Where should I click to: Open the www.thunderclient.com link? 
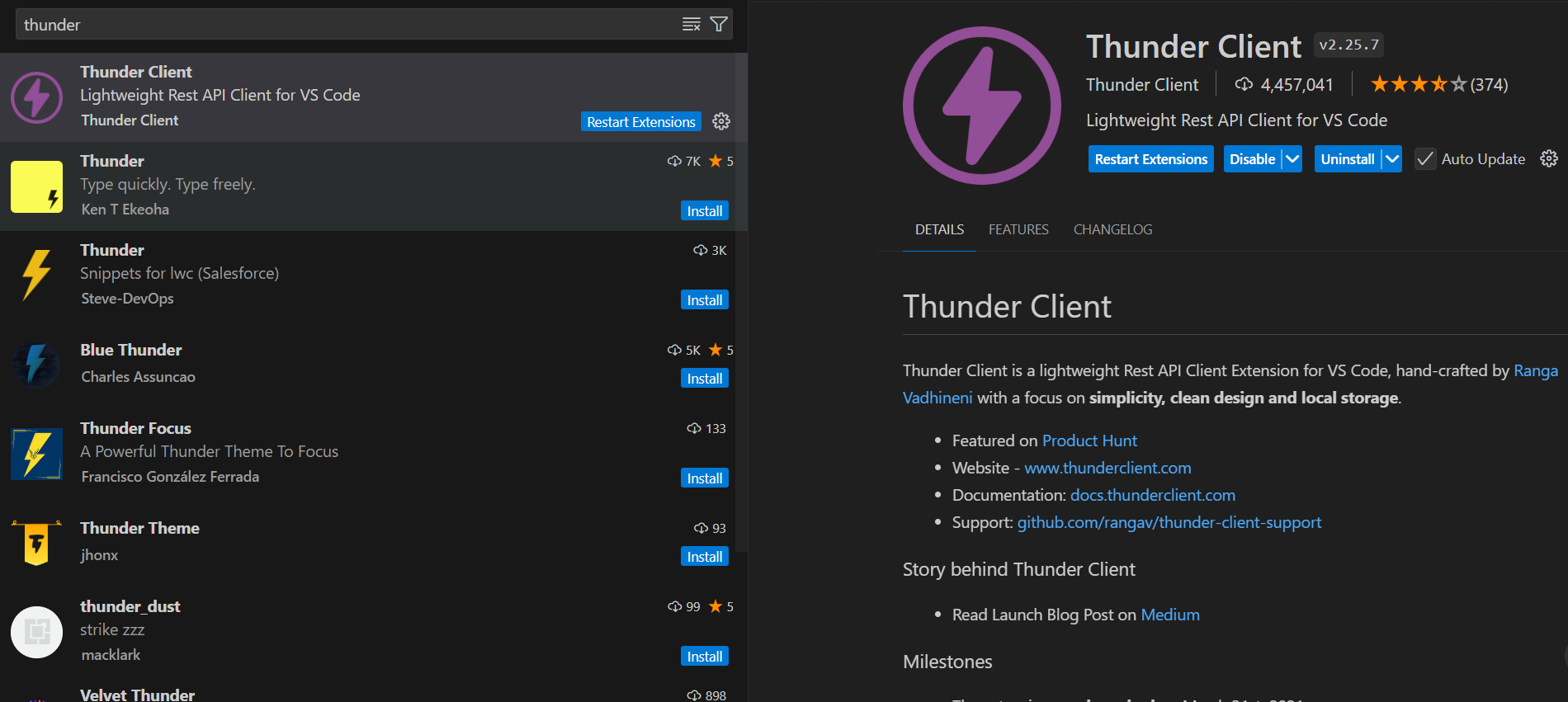click(x=1108, y=468)
